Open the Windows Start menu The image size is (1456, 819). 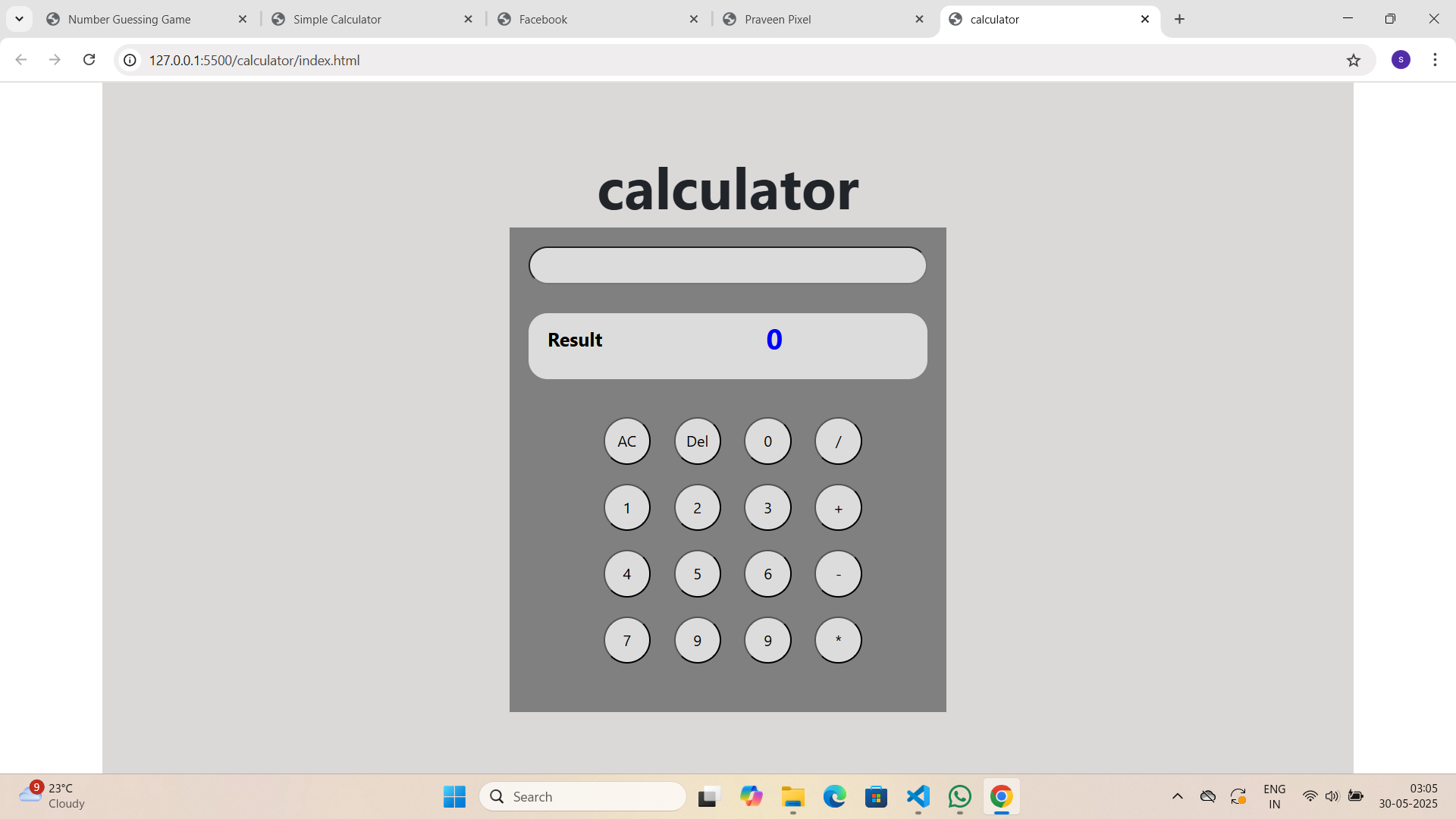pos(454,796)
